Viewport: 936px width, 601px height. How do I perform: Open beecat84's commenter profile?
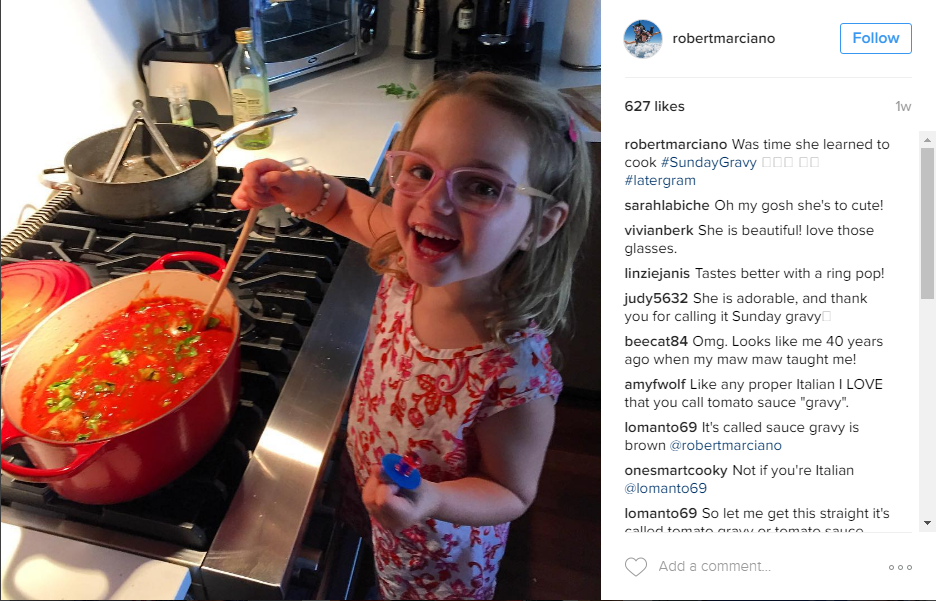coord(656,341)
